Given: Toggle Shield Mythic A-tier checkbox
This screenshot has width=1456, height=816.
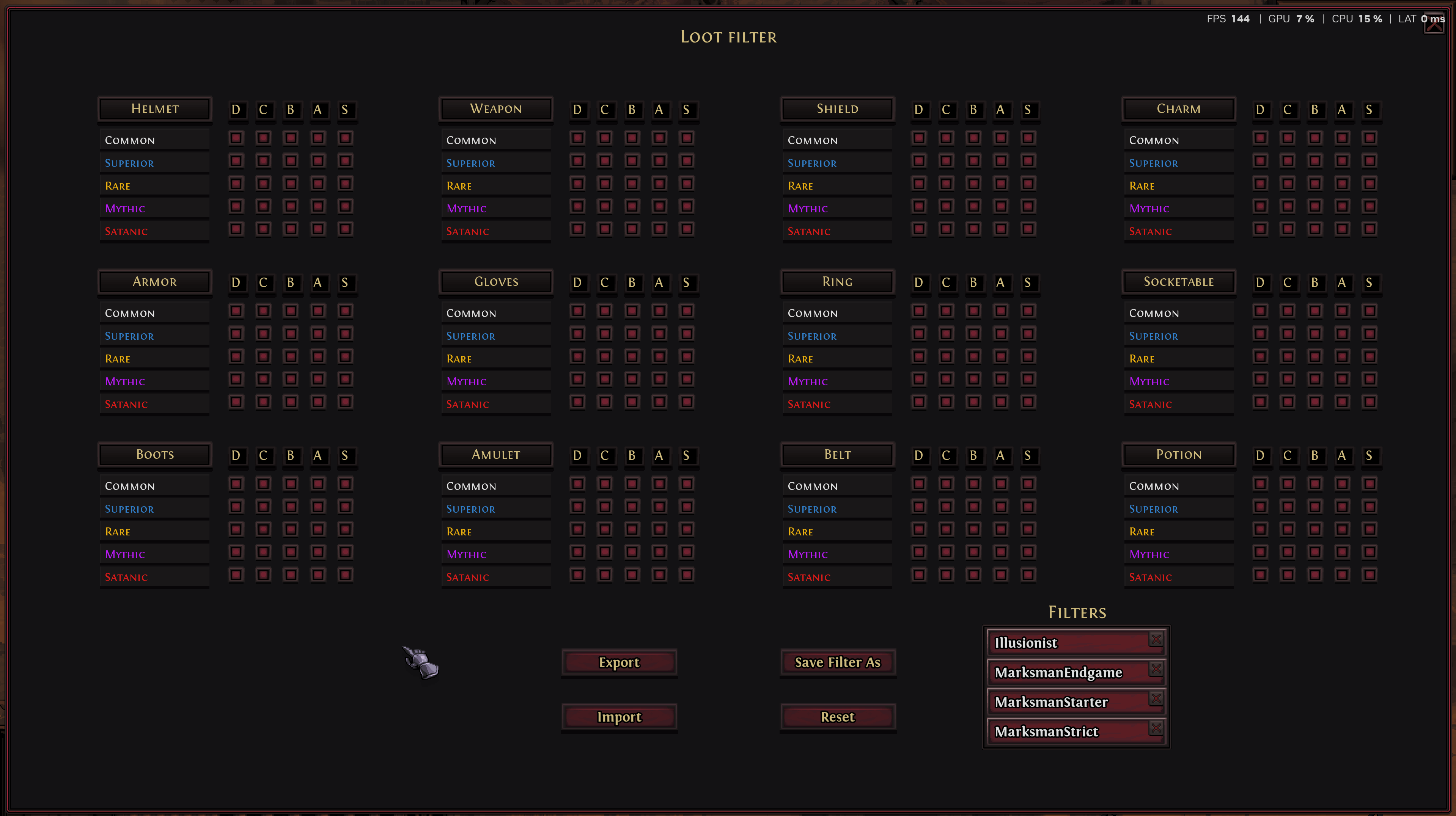Looking at the screenshot, I should point(1001,206).
